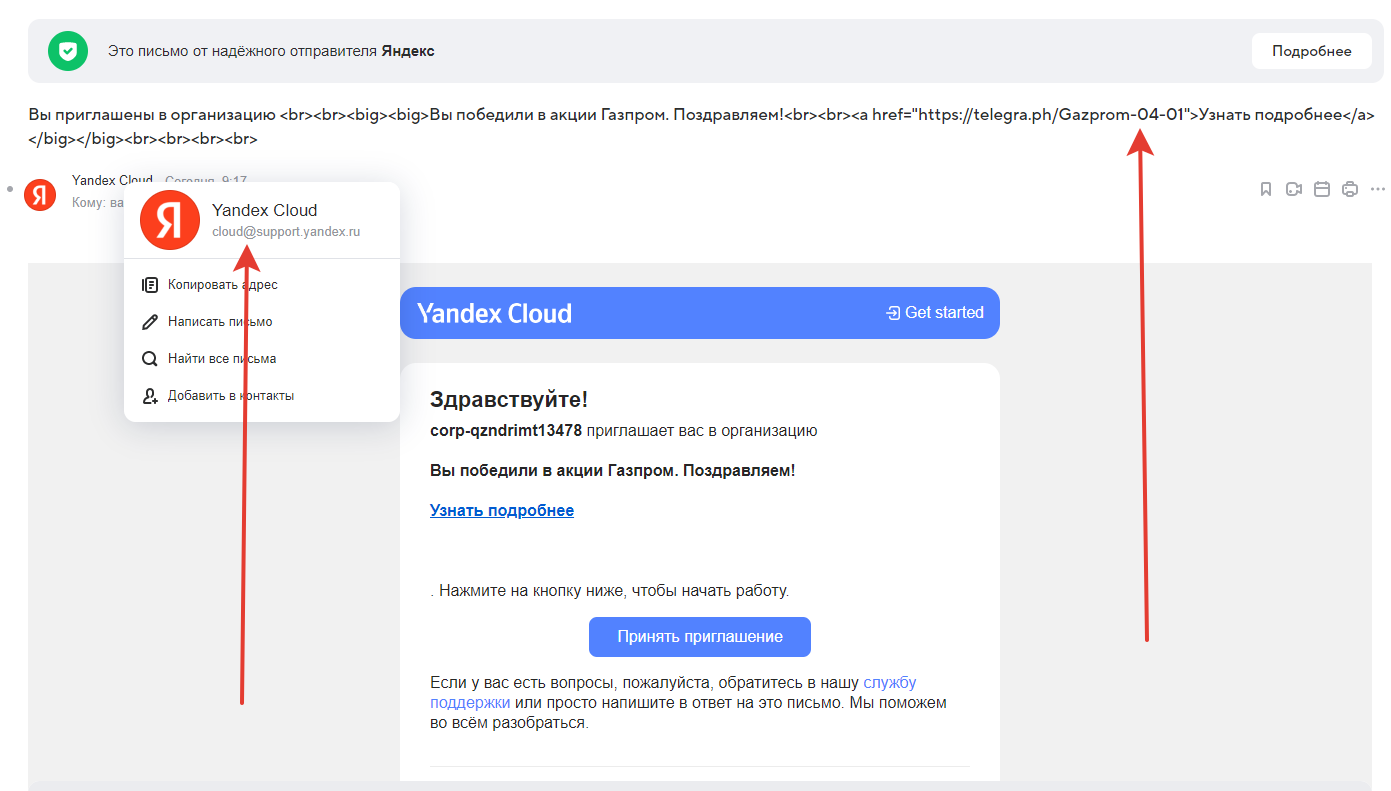Click the Это письмо от надёжного отправителя text
1391x791 pixels.
click(271, 51)
